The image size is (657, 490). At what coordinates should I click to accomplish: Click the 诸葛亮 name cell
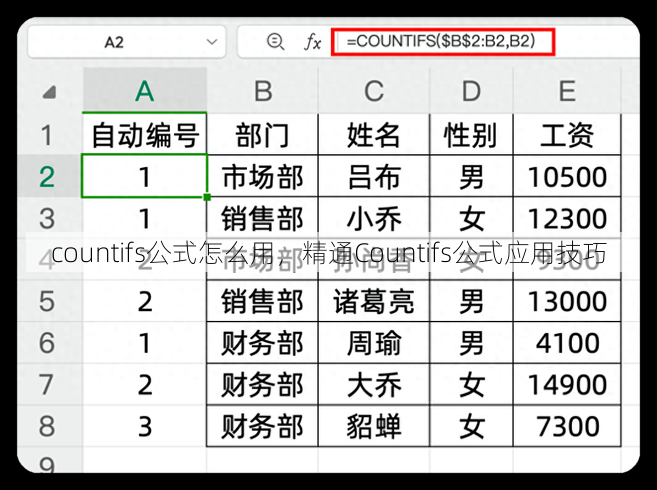tap(374, 301)
